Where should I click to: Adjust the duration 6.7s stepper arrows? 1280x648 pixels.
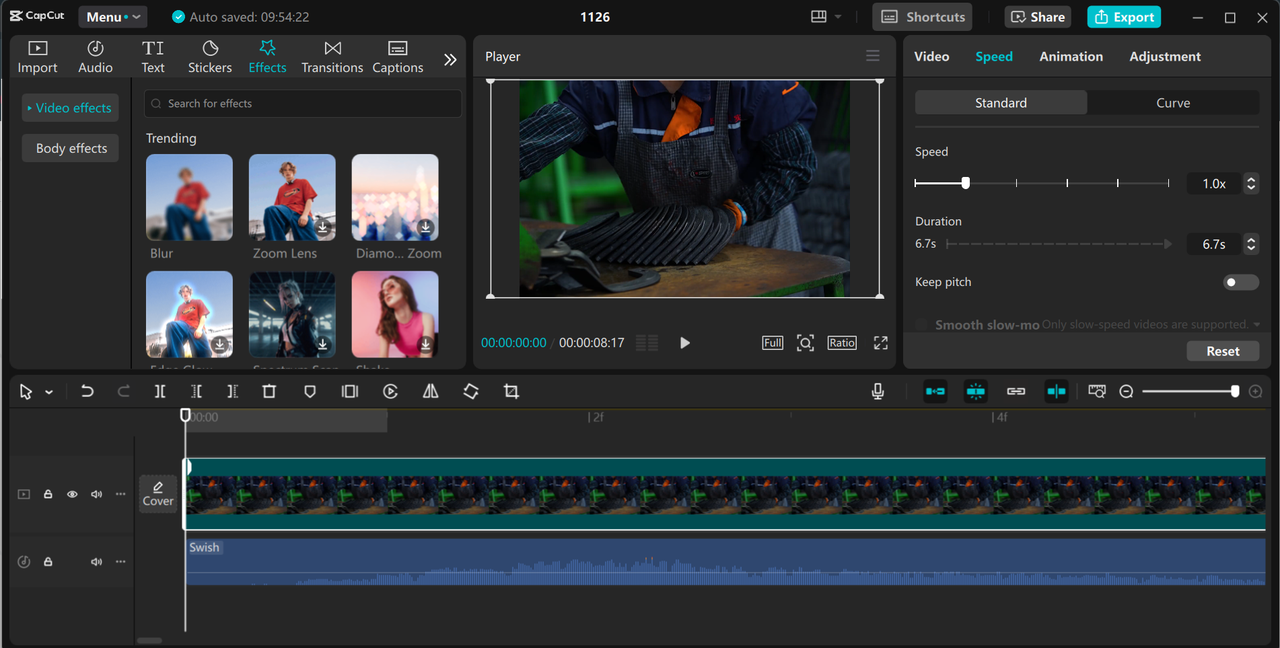pos(1251,244)
